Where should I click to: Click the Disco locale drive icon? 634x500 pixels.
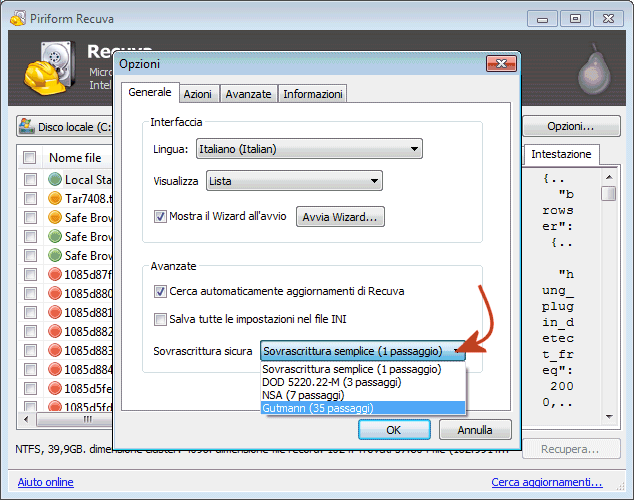click(27, 126)
